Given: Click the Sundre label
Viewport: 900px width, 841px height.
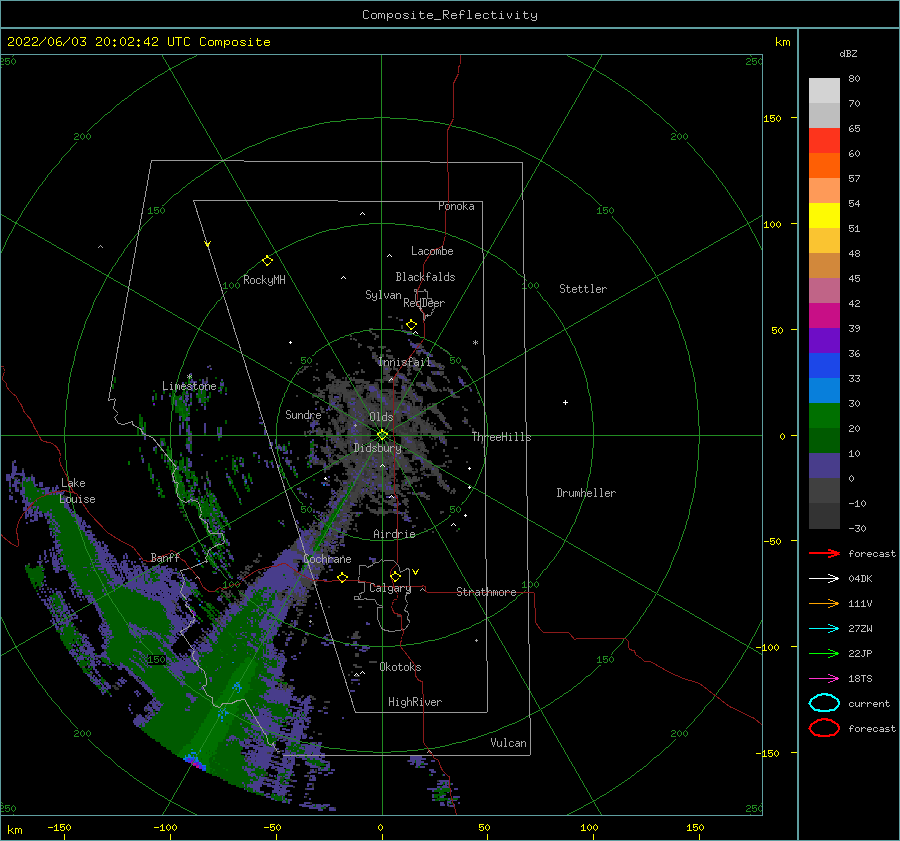Looking at the screenshot, I should coord(303,414).
